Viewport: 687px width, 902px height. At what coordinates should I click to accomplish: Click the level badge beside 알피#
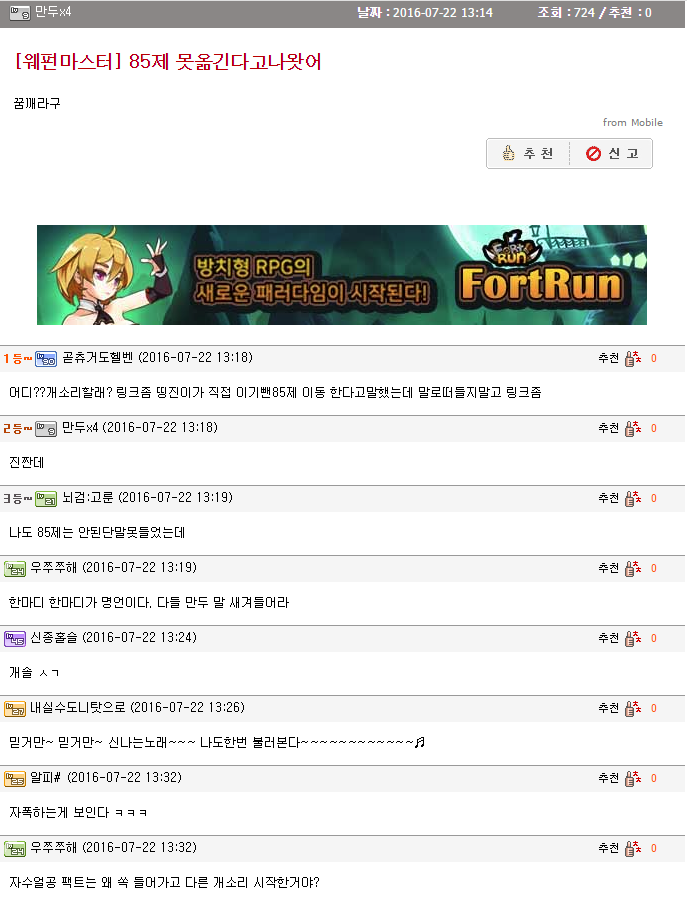15,779
